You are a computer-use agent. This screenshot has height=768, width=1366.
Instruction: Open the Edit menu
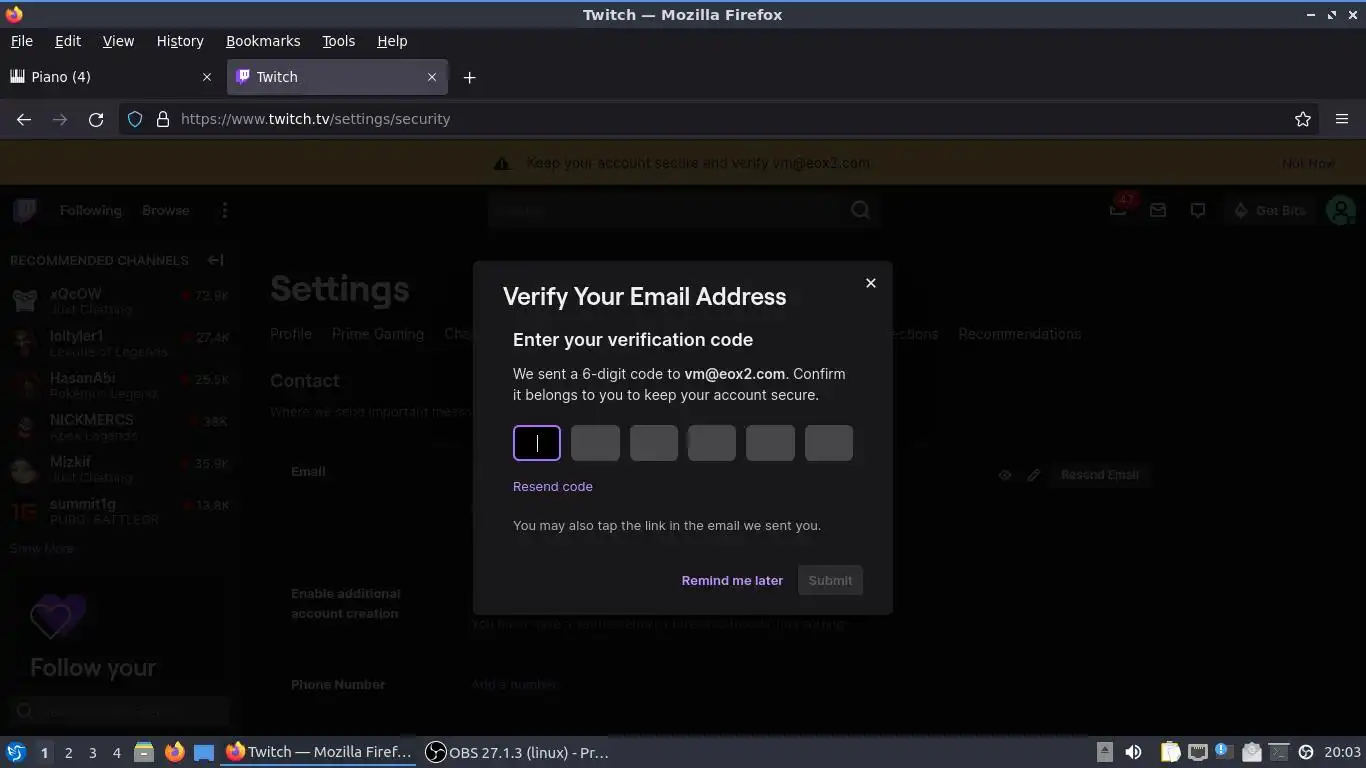click(68, 41)
